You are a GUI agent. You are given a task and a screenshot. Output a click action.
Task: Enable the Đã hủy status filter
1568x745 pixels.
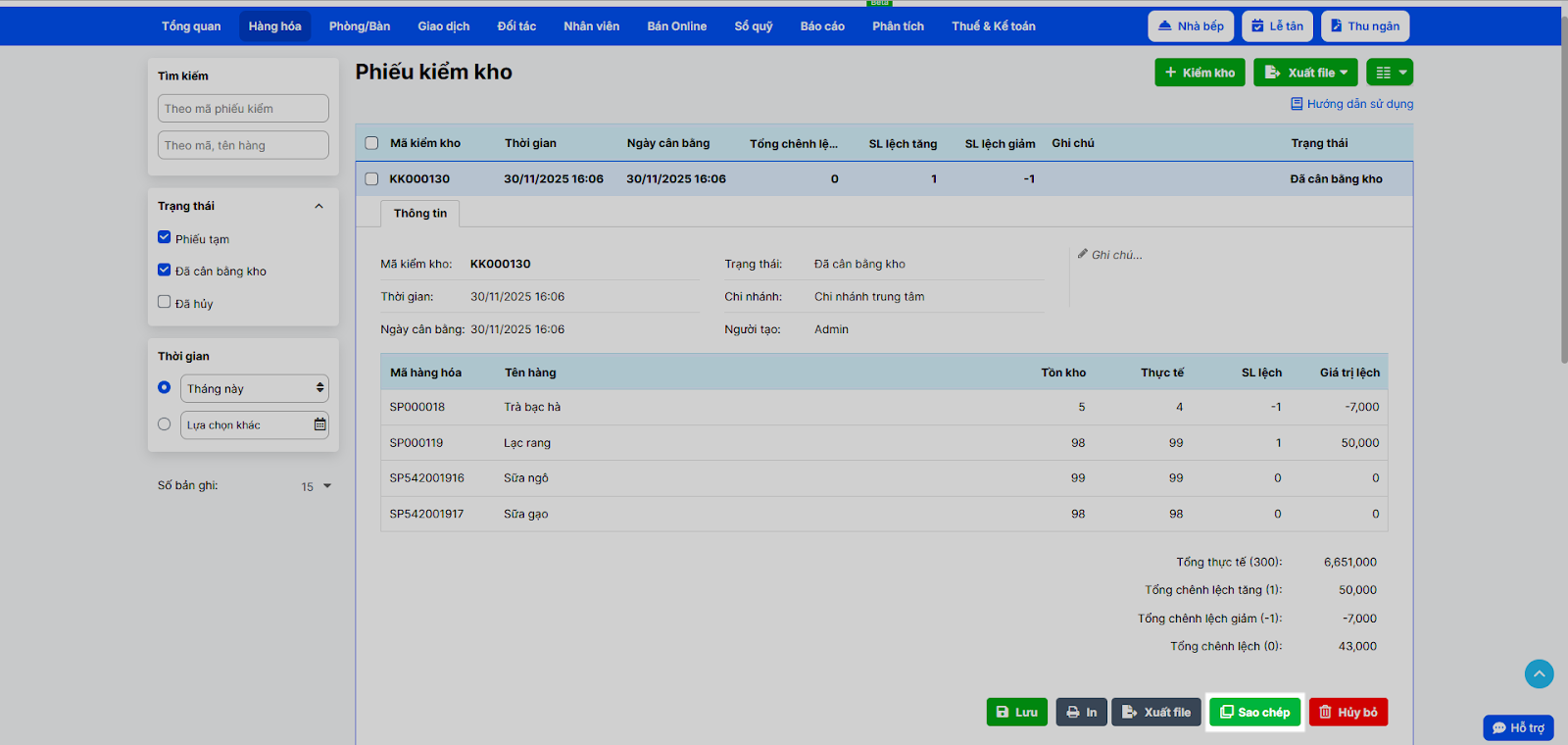pyautogui.click(x=165, y=302)
